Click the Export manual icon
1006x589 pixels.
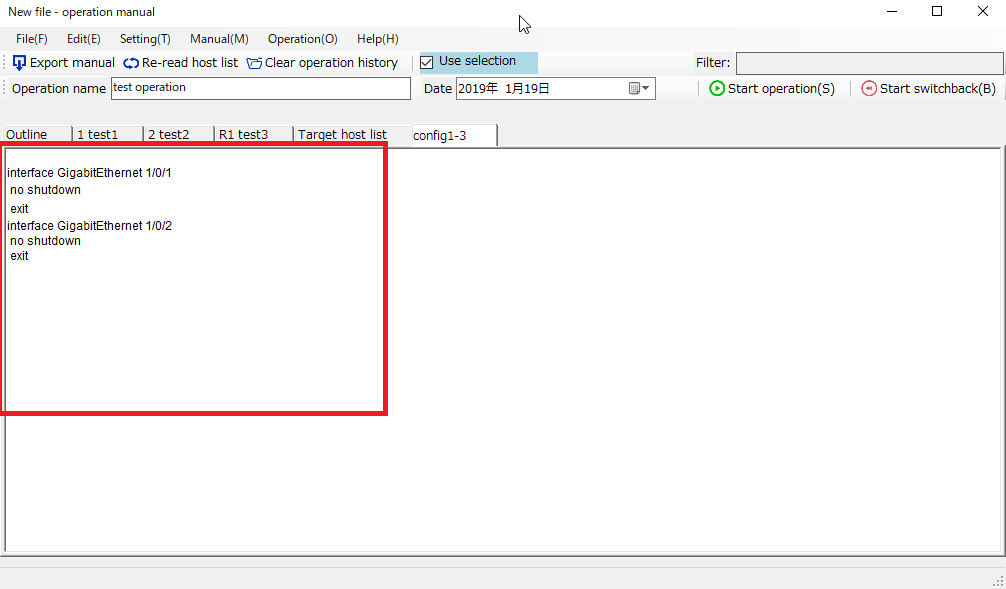pos(20,63)
